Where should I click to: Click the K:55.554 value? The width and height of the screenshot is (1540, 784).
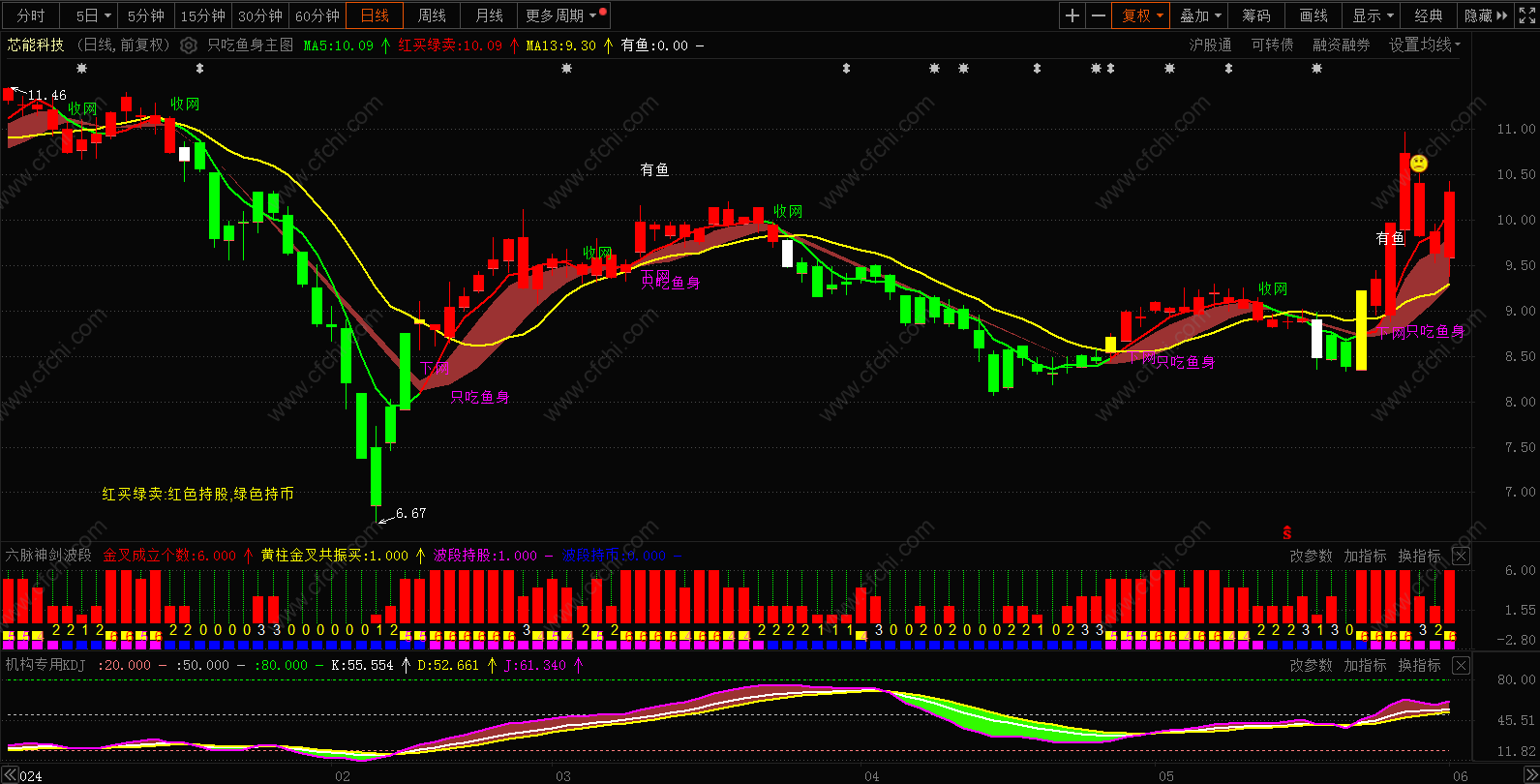coord(362,665)
